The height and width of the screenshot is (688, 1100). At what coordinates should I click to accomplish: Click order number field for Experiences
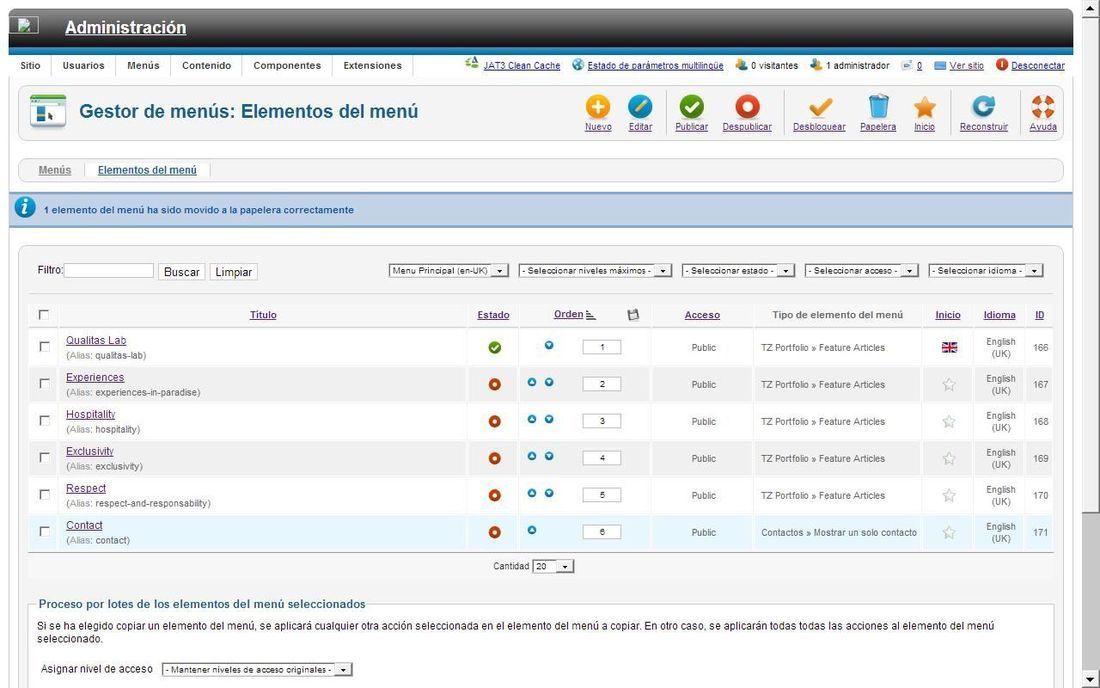click(602, 384)
